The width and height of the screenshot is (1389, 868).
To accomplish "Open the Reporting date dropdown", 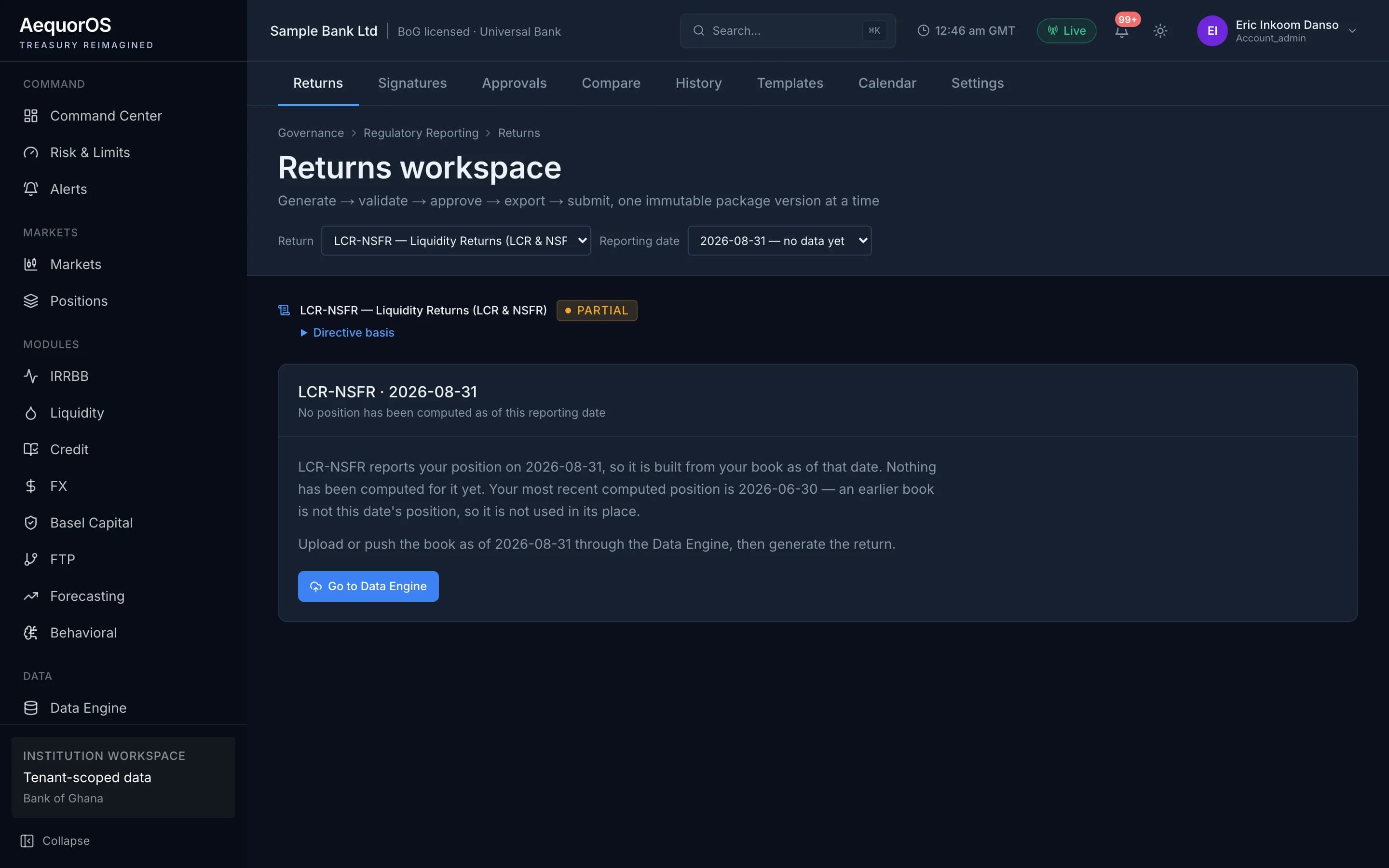I will pyautogui.click(x=779, y=241).
